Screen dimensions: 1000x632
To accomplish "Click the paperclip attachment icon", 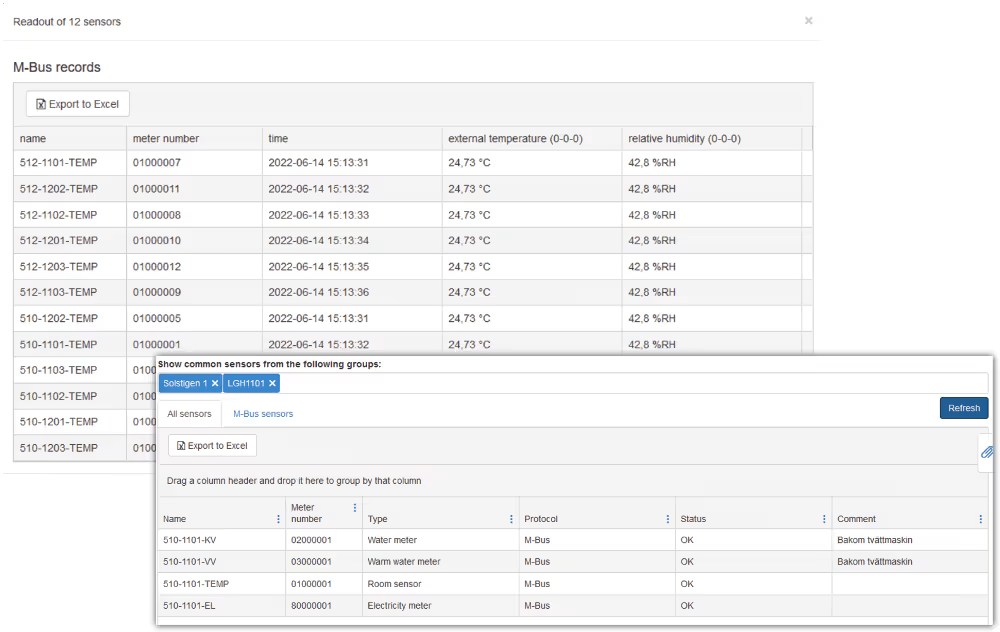I will pyautogui.click(x=986, y=452).
